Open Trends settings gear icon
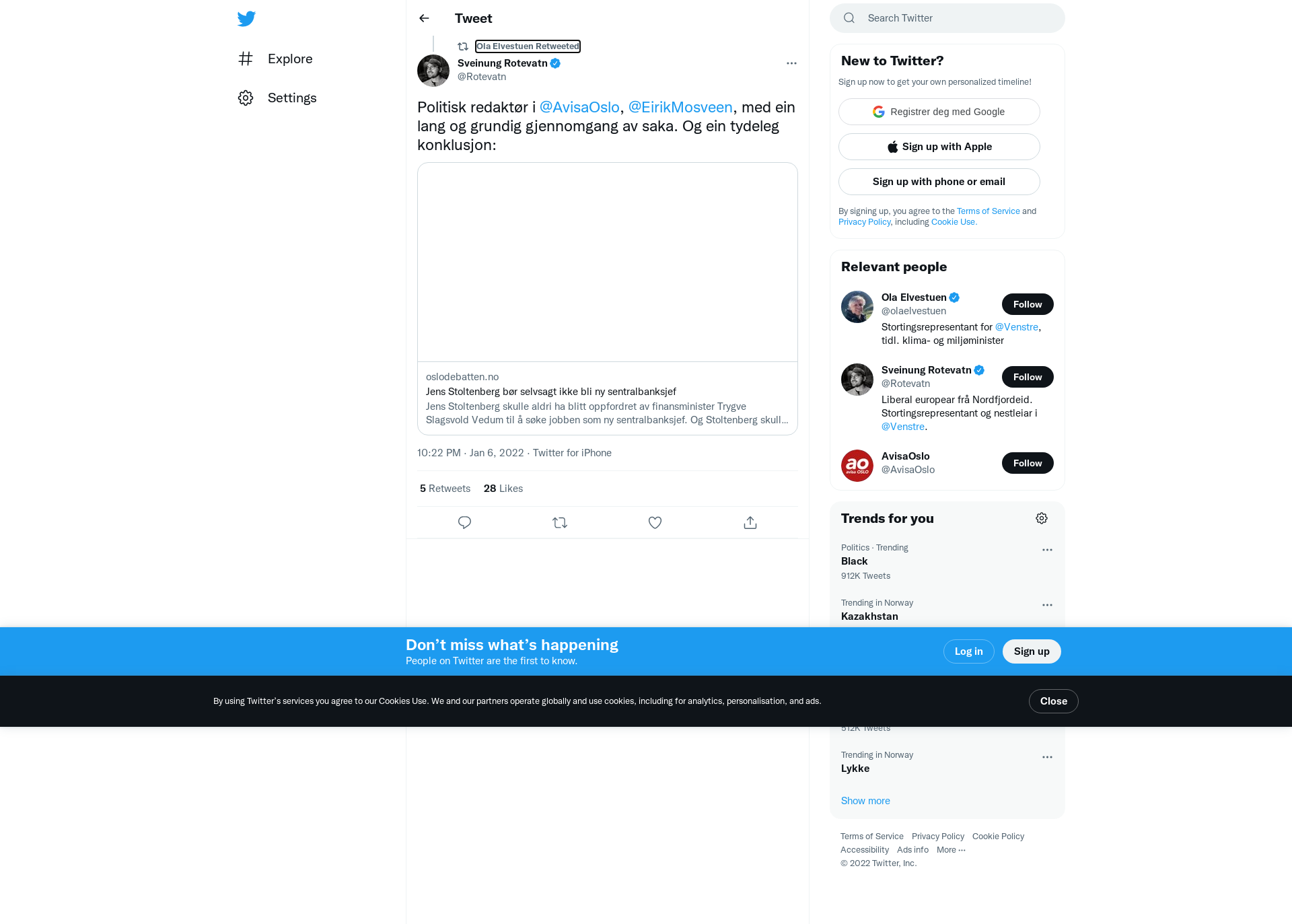 click(1042, 518)
